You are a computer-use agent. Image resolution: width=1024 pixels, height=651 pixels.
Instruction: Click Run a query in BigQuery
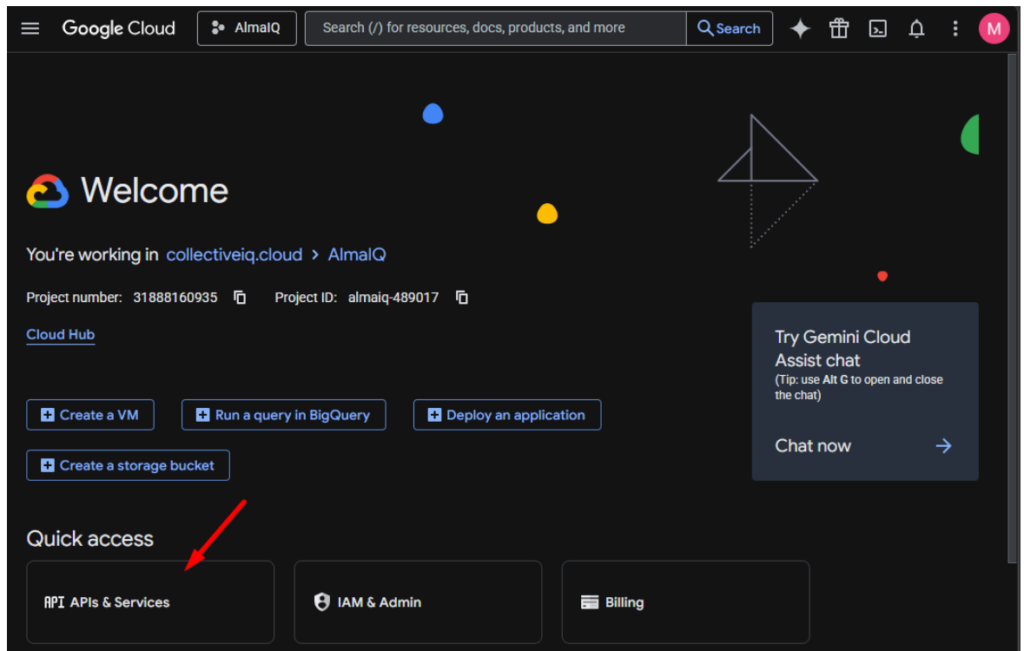[283, 415]
